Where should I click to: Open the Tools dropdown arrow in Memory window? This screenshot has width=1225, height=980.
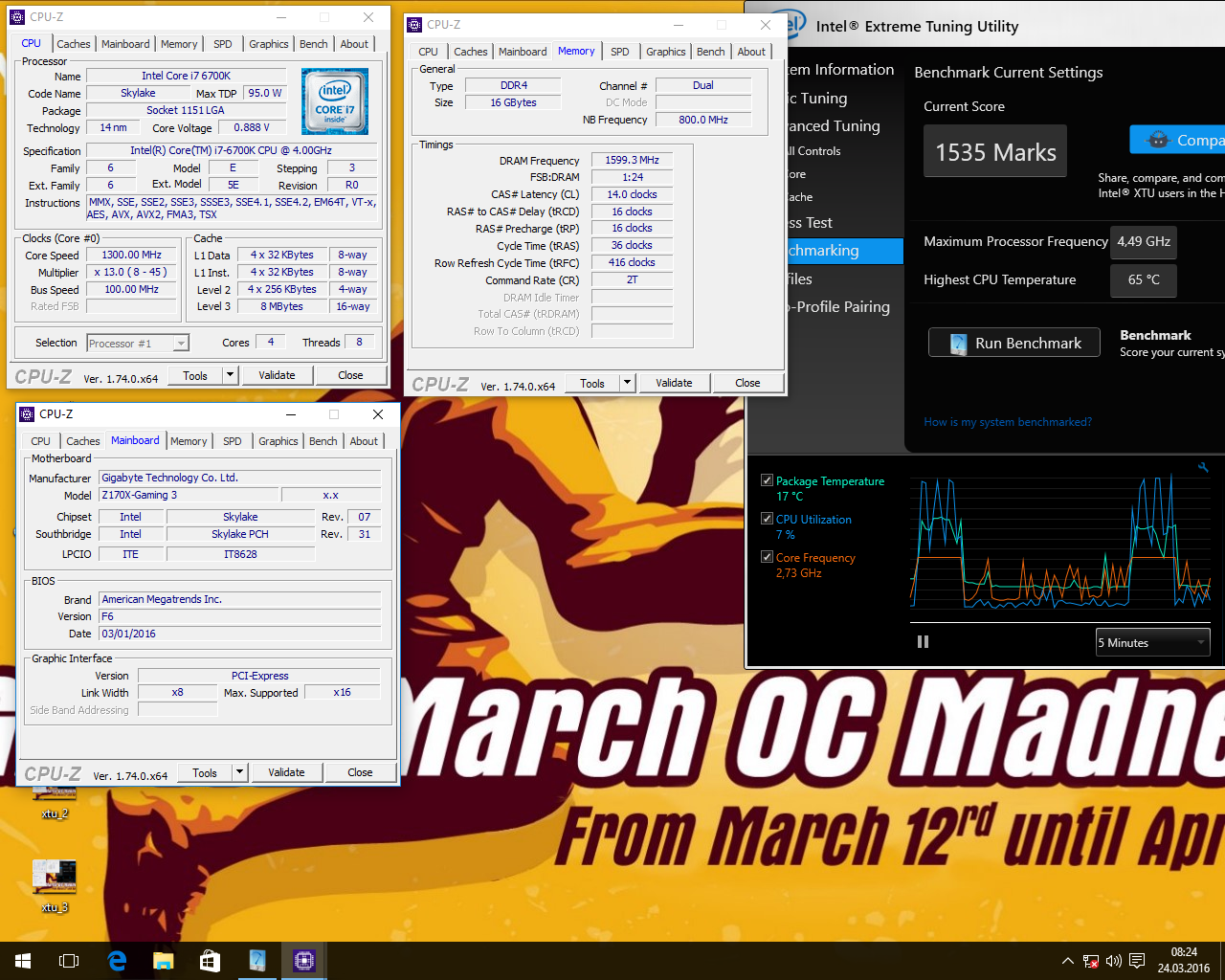tap(627, 383)
